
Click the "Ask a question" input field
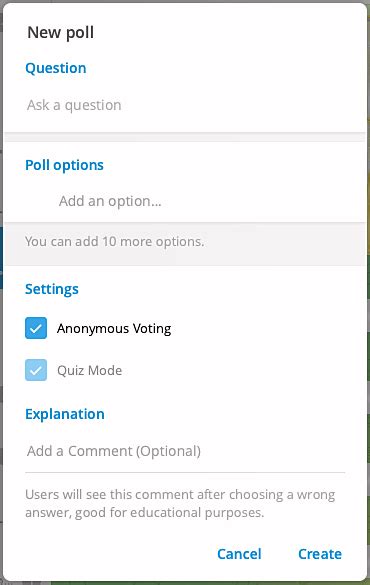pyautogui.click(x=185, y=105)
